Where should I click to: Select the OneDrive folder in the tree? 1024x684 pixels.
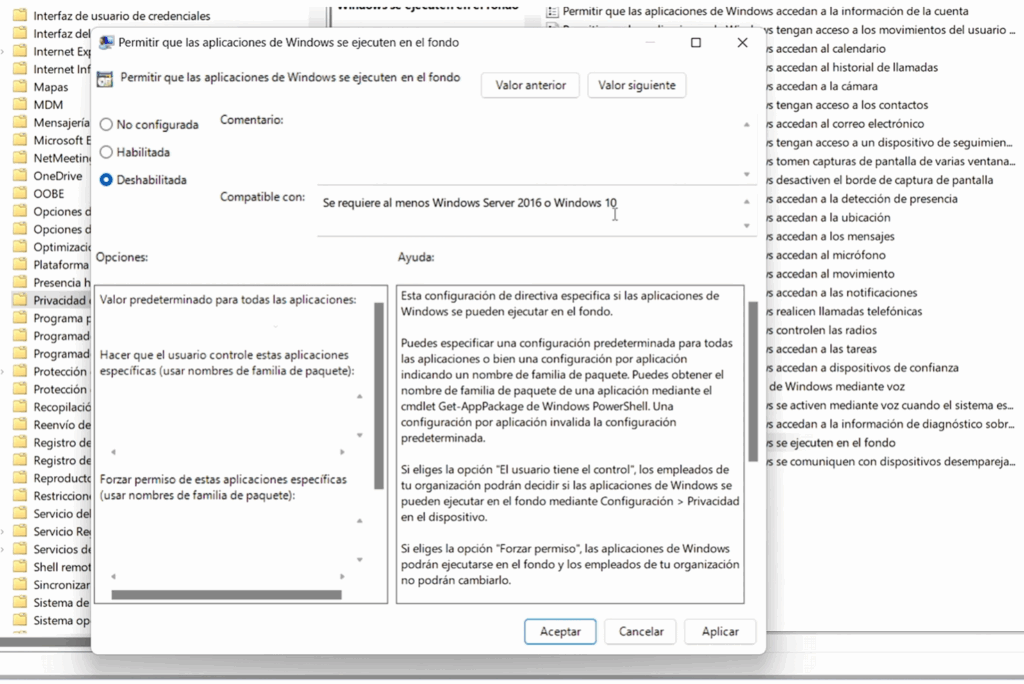click(57, 176)
